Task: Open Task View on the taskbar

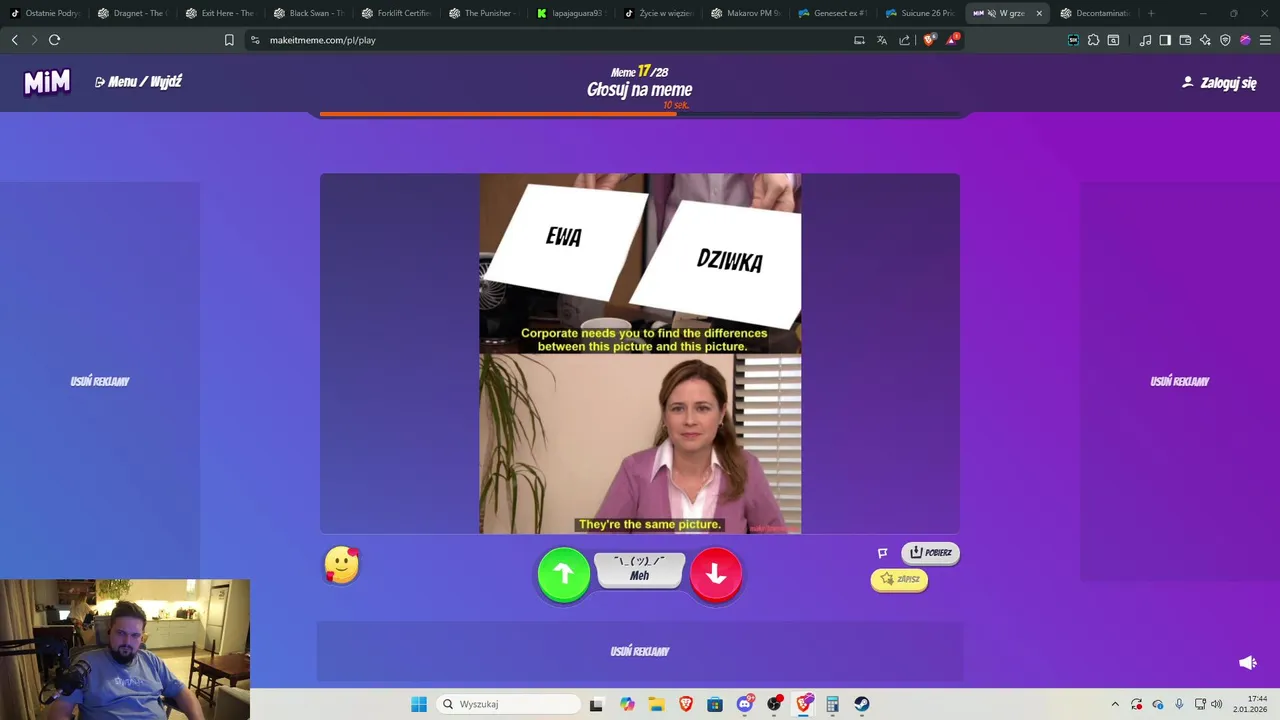Action: tap(596, 704)
